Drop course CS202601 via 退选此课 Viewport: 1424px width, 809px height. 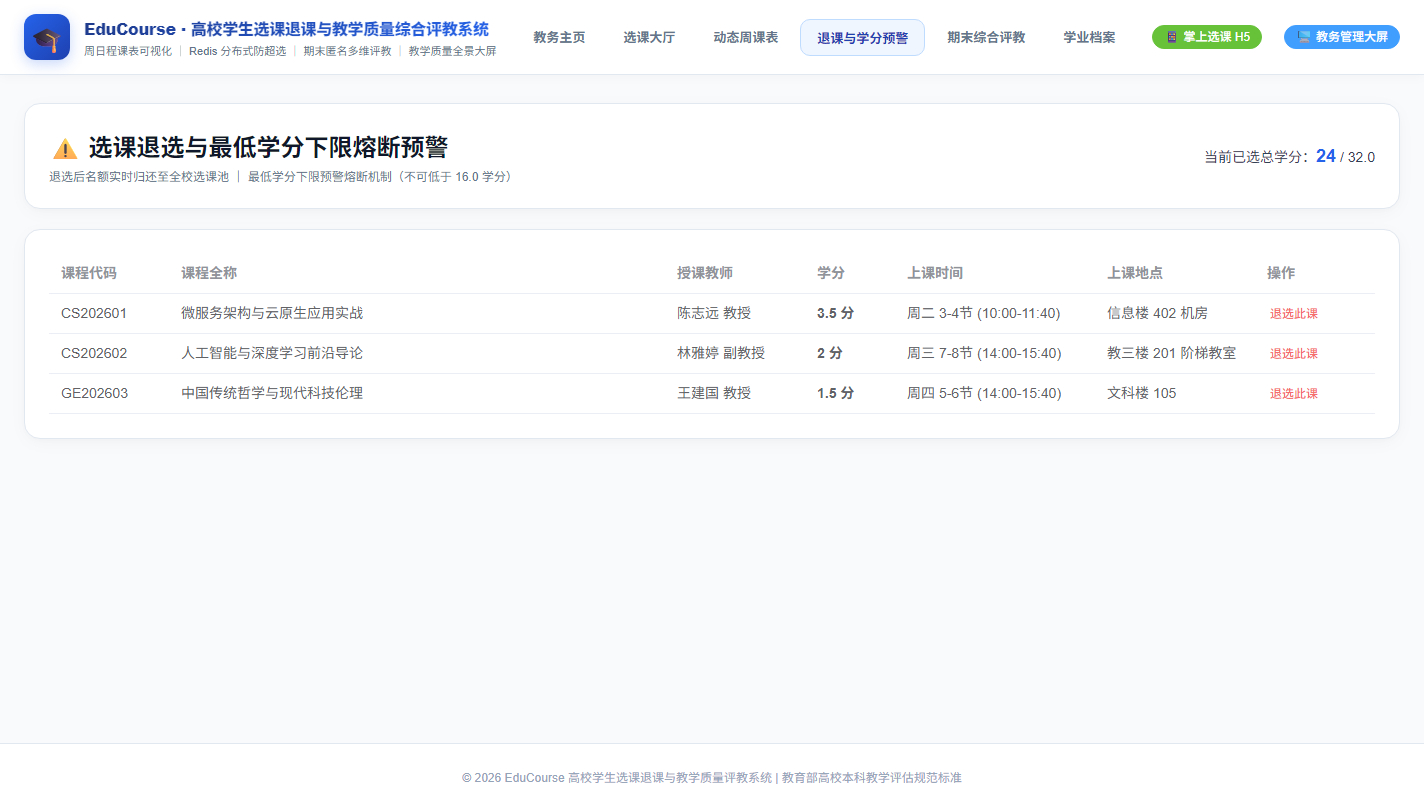(x=1294, y=313)
